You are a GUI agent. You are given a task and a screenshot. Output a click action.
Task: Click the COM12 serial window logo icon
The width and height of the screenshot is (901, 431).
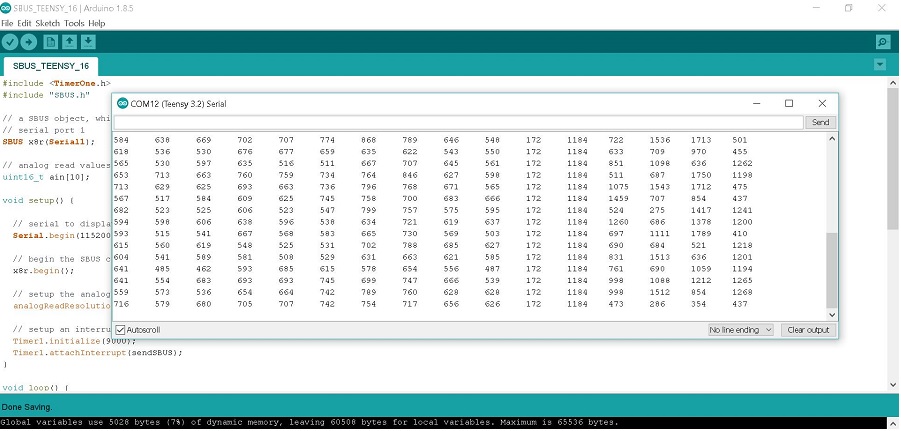click(123, 103)
